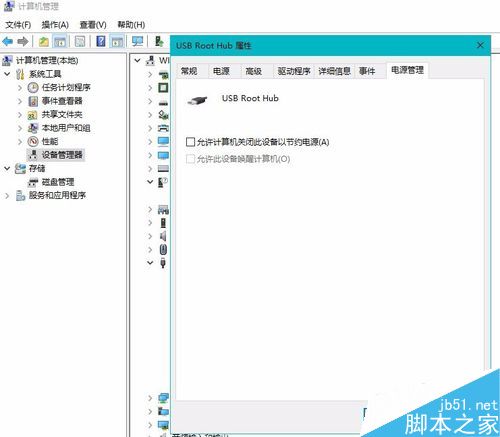Click the Local Users and Groups icon
Image resolution: width=500 pixels, height=437 pixels.
[x=33, y=128]
